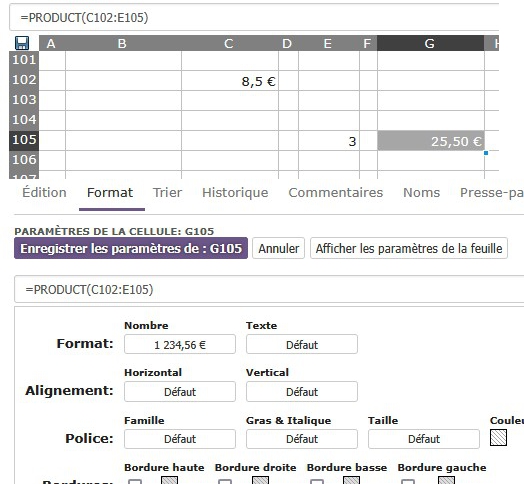
Task: Toggle the Bordure gauche checkbox
Action: click(408, 482)
